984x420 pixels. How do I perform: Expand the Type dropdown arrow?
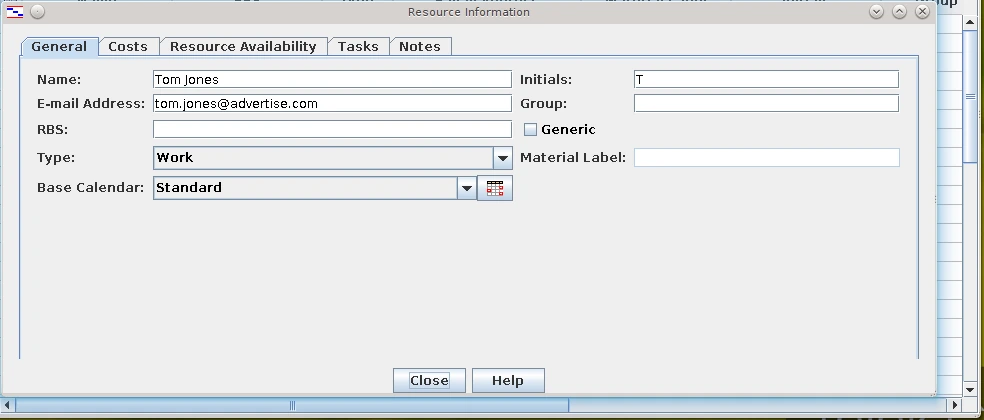[503, 158]
